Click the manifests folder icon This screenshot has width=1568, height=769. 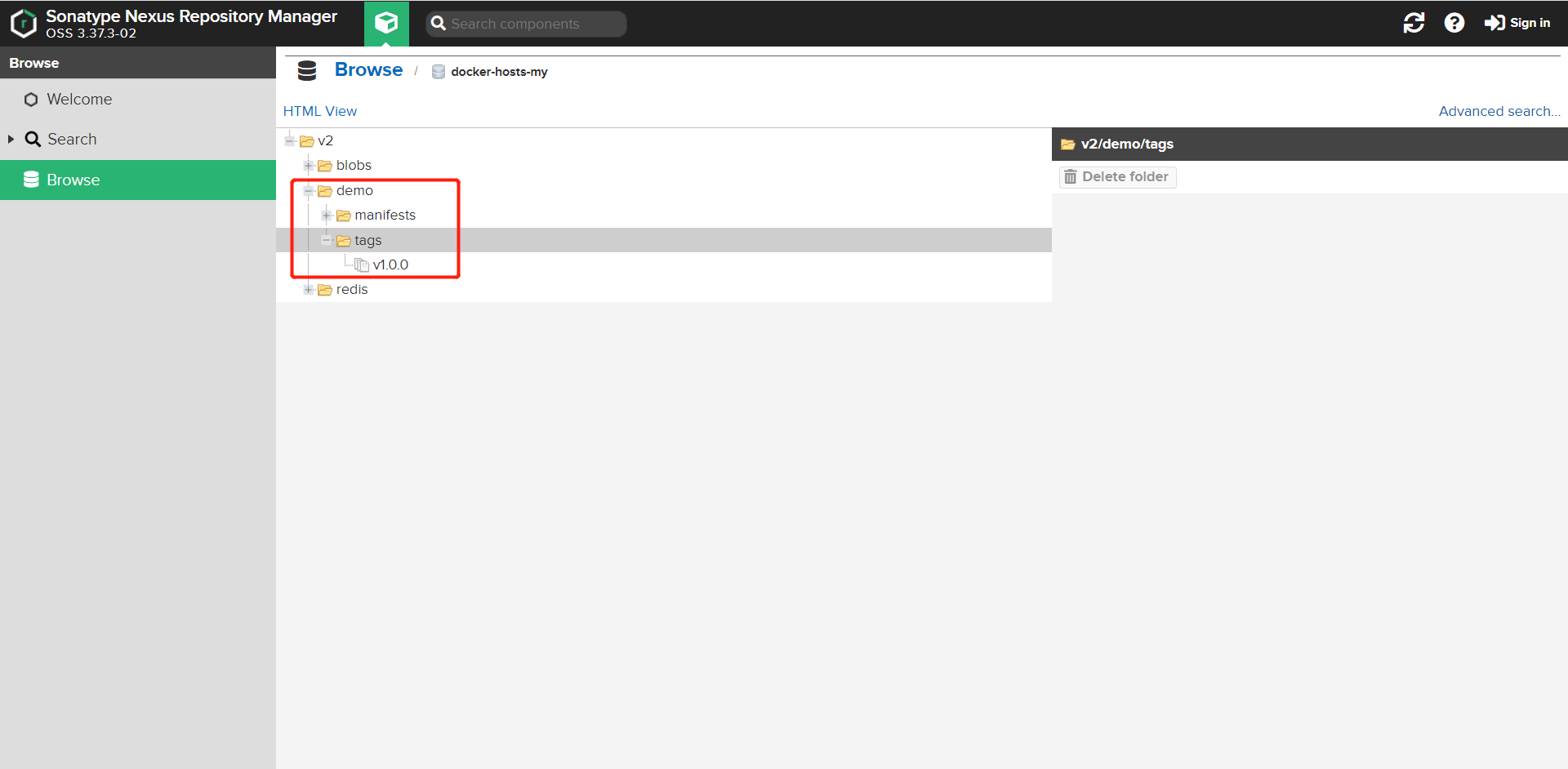click(x=344, y=216)
